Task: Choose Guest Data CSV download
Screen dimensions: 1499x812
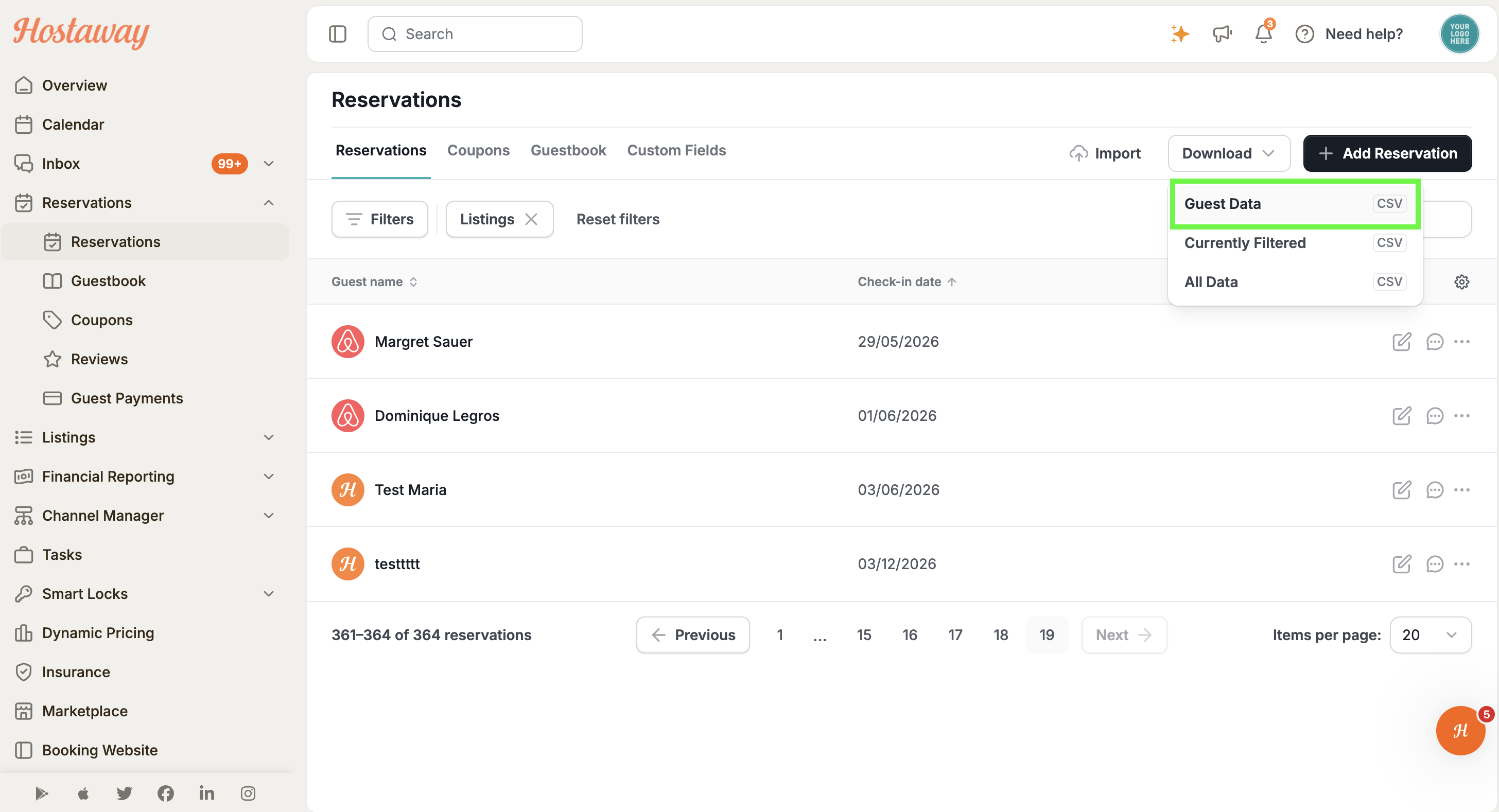Action: pyautogui.click(x=1295, y=204)
